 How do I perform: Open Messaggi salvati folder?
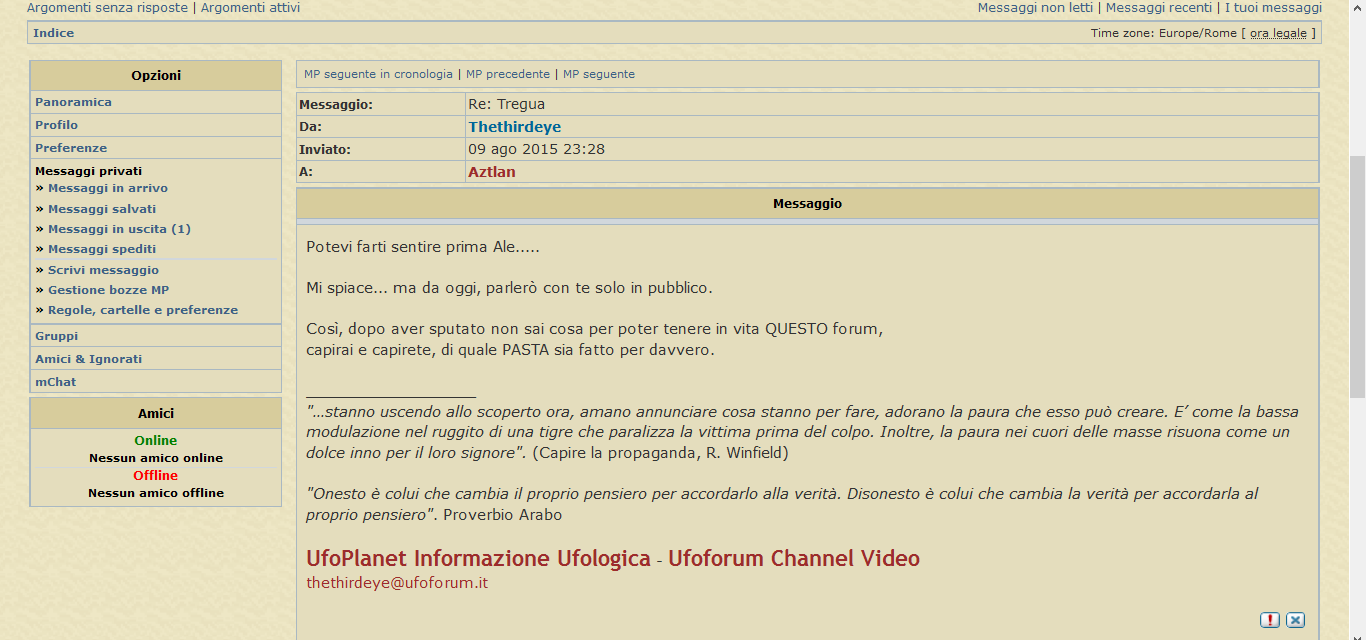pyautogui.click(x=102, y=209)
